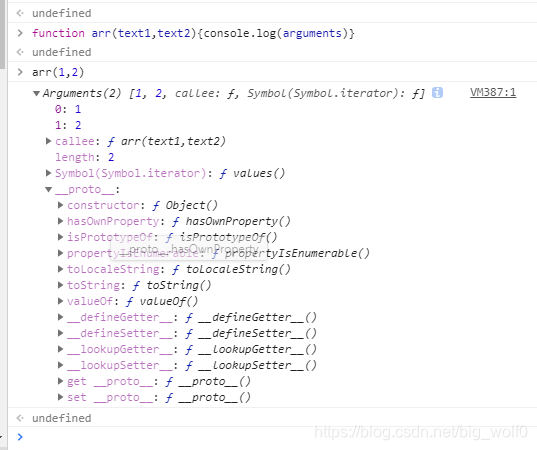Select the '0: 1' property row

tap(68, 109)
